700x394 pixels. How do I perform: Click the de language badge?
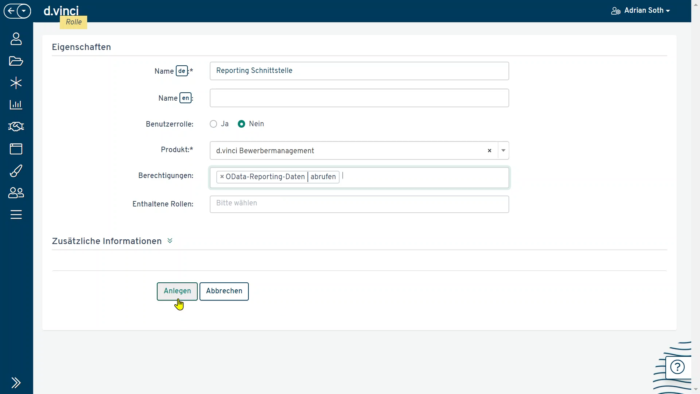click(182, 71)
